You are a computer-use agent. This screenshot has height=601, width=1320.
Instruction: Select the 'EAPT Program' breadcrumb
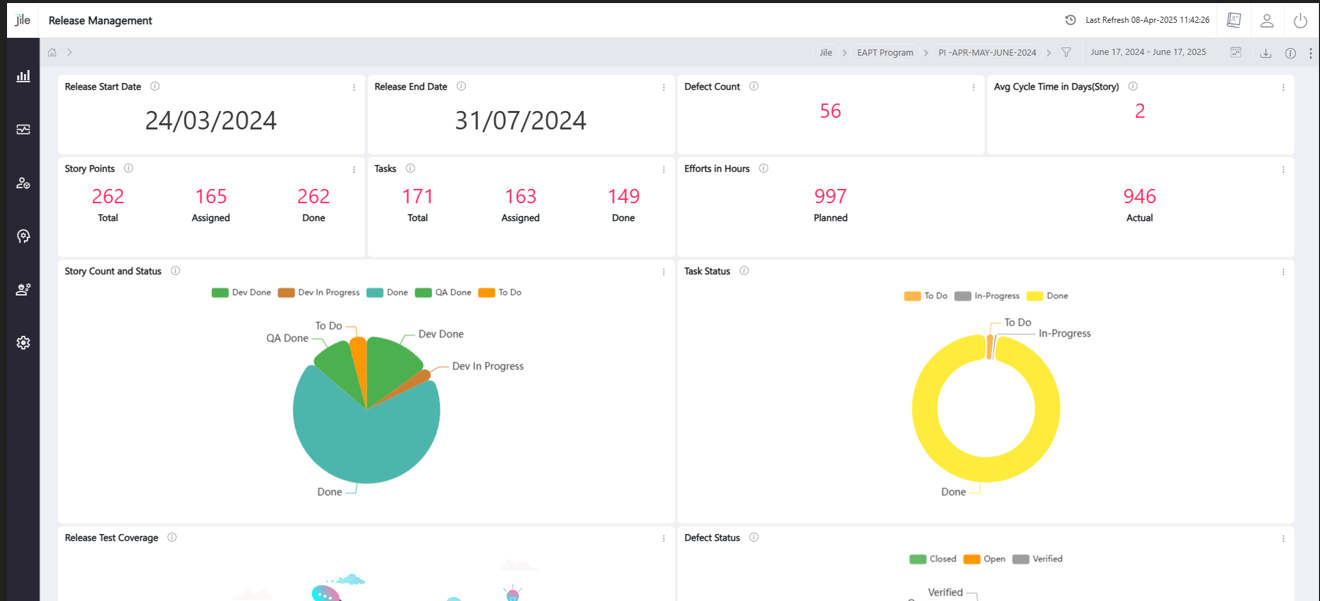(x=885, y=53)
